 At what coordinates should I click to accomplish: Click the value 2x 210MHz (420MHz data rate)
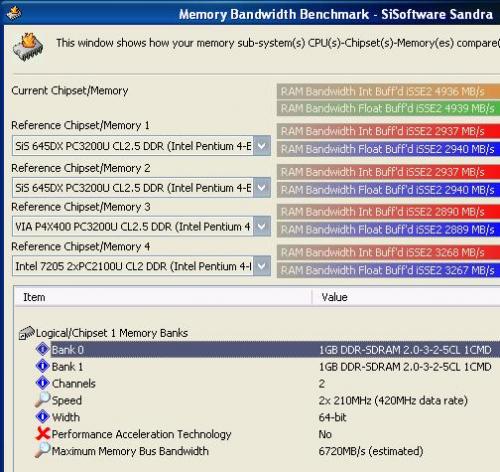point(393,400)
